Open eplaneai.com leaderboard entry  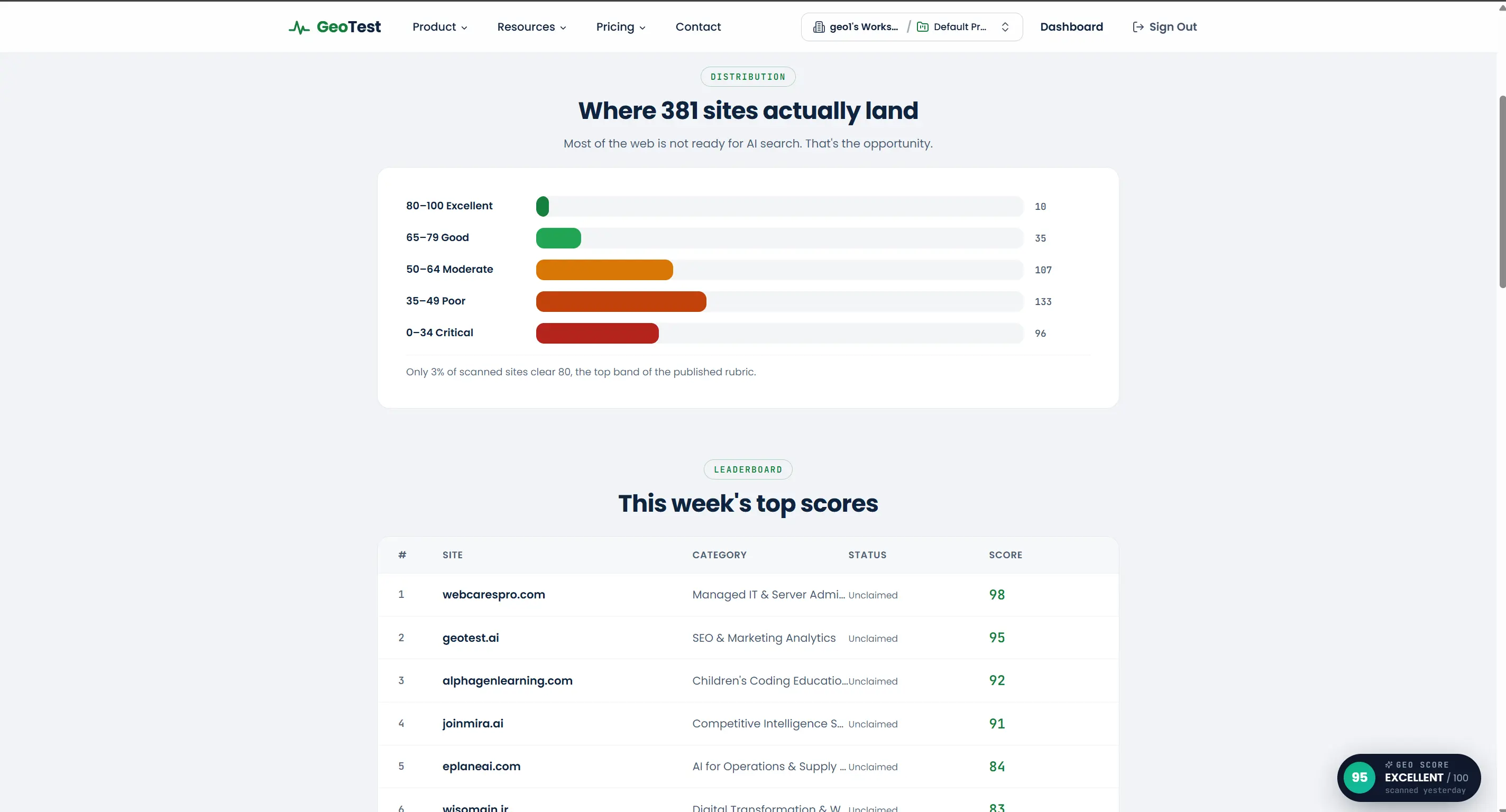(x=481, y=767)
